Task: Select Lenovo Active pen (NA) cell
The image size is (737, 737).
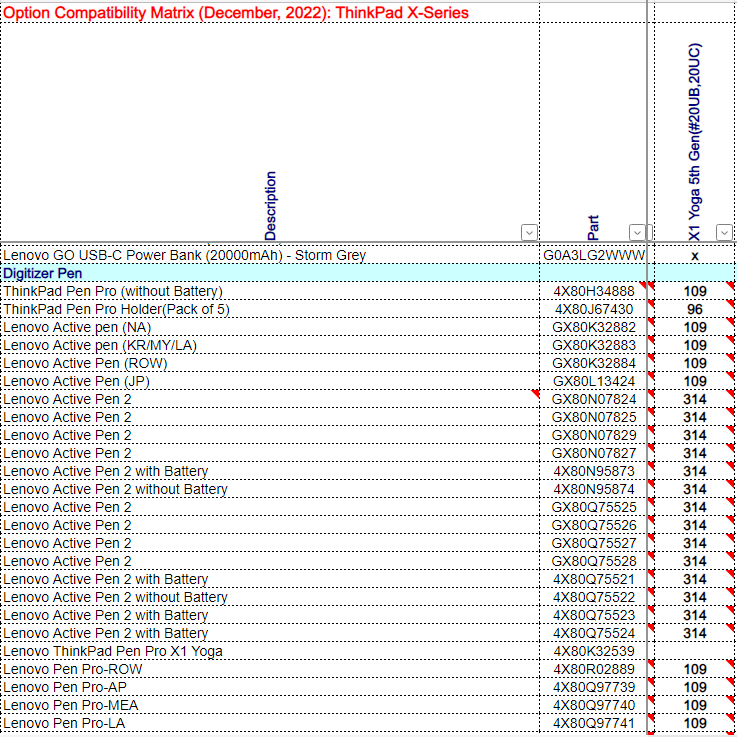Action: (270, 327)
